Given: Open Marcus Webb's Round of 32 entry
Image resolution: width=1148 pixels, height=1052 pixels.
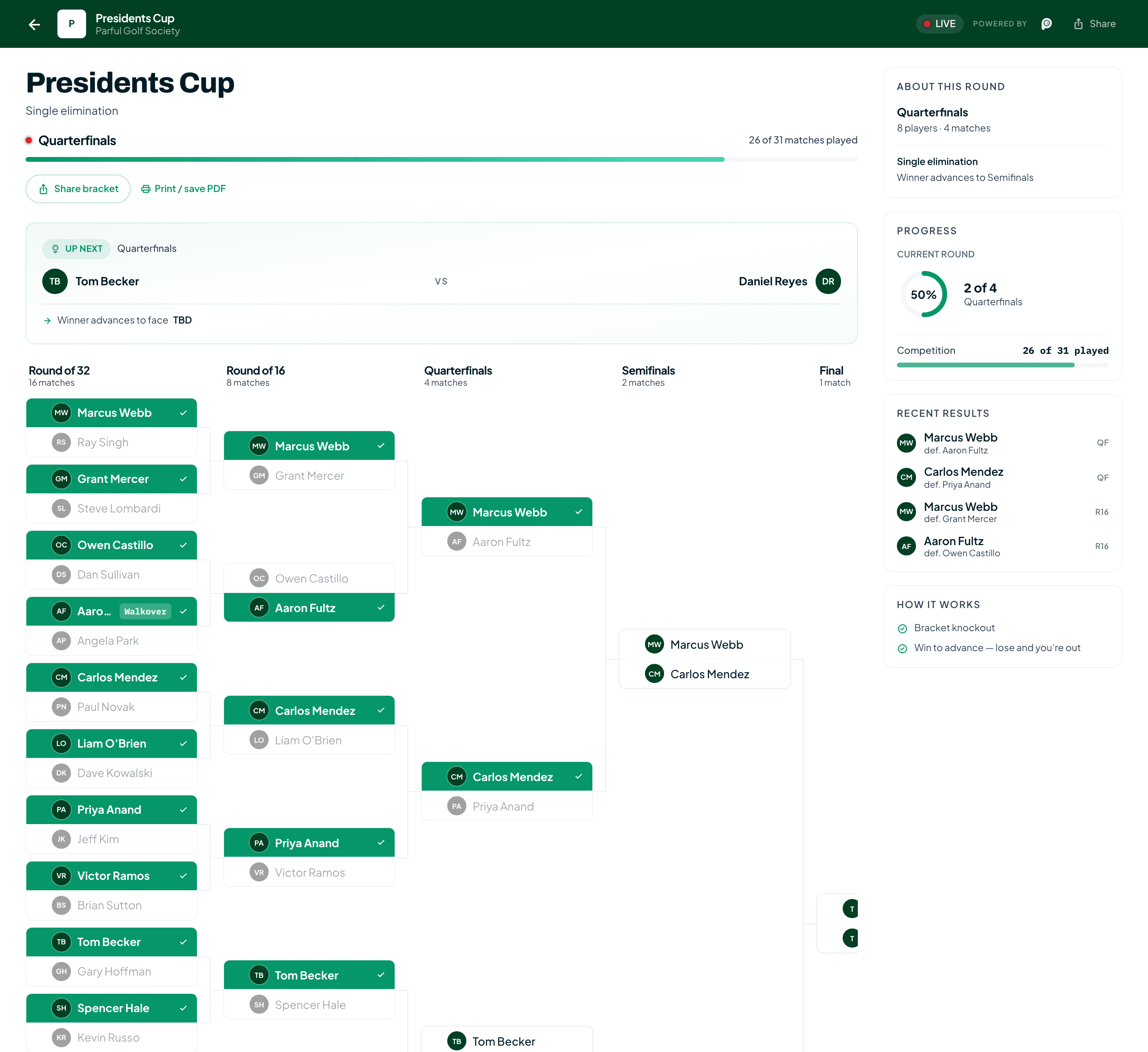Looking at the screenshot, I should coord(112,413).
